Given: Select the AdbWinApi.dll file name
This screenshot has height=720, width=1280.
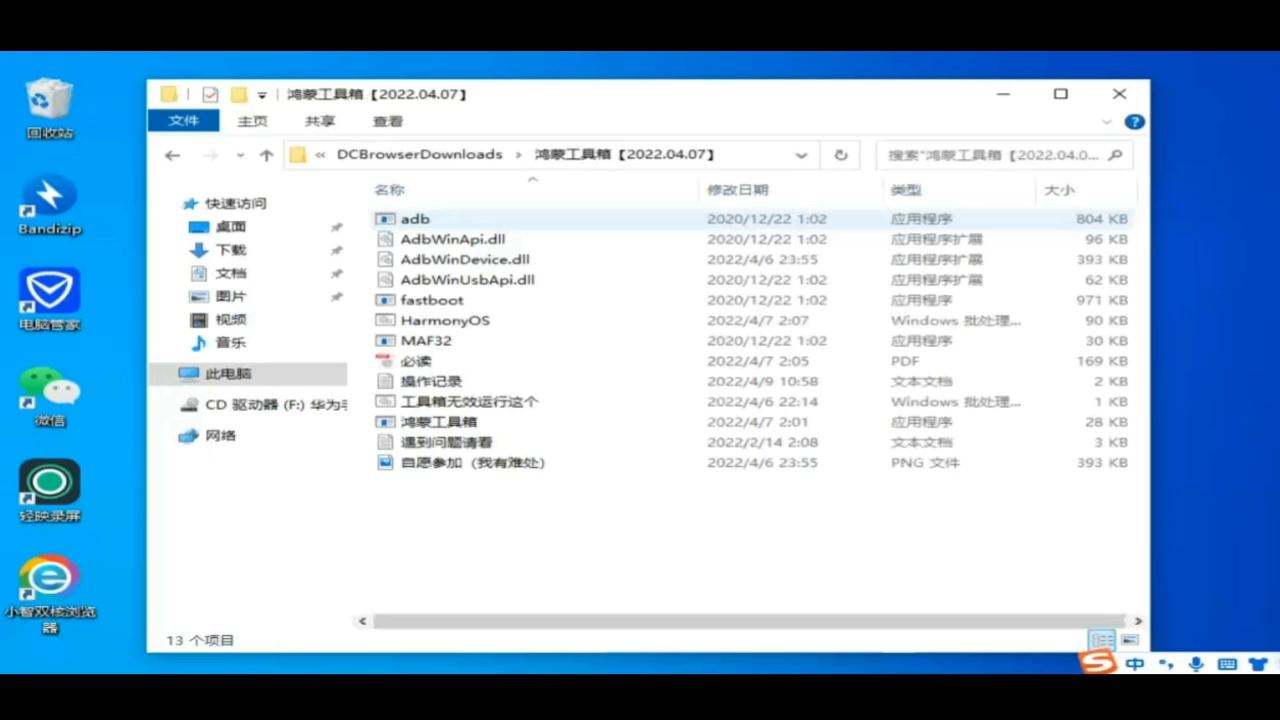Looking at the screenshot, I should point(453,240).
